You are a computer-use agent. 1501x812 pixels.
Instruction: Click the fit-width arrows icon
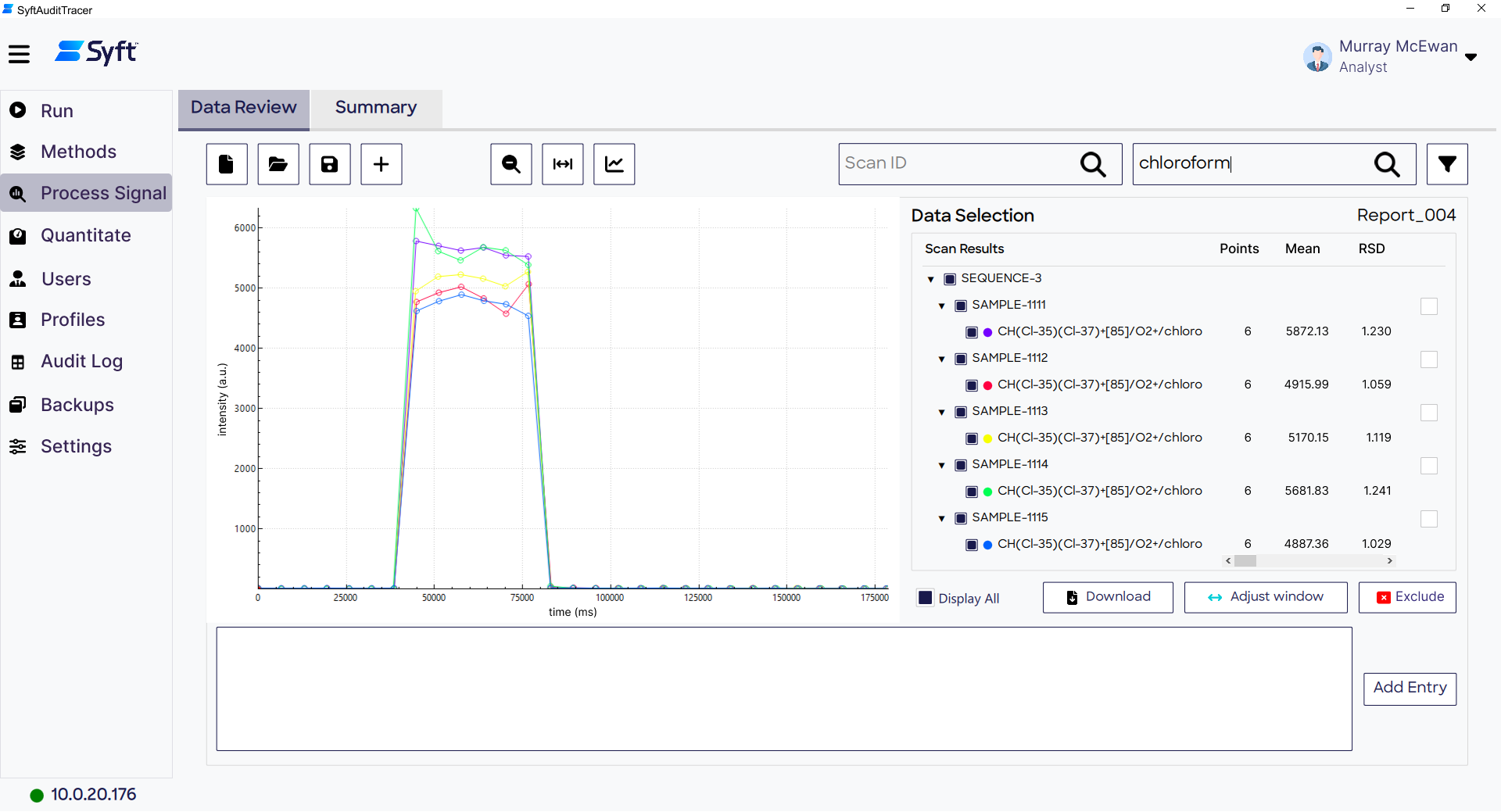tap(563, 164)
